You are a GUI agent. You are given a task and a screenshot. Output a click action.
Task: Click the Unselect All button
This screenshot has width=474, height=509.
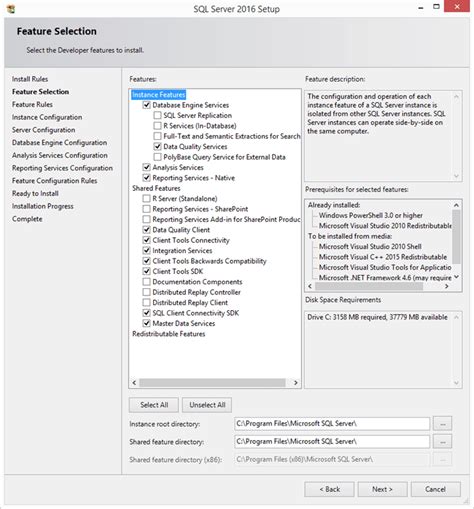point(207,405)
